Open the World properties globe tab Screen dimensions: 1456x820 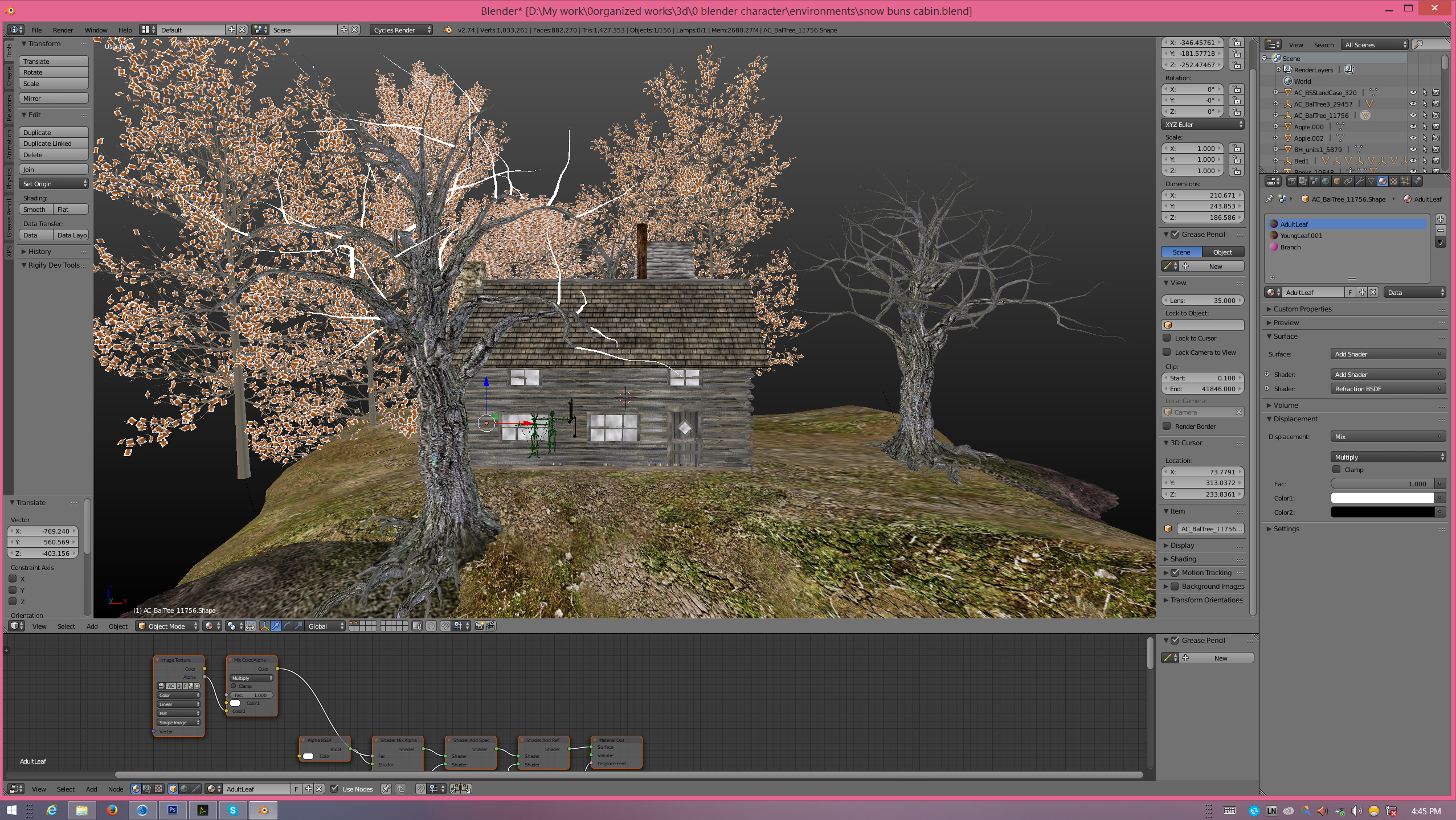click(1326, 181)
